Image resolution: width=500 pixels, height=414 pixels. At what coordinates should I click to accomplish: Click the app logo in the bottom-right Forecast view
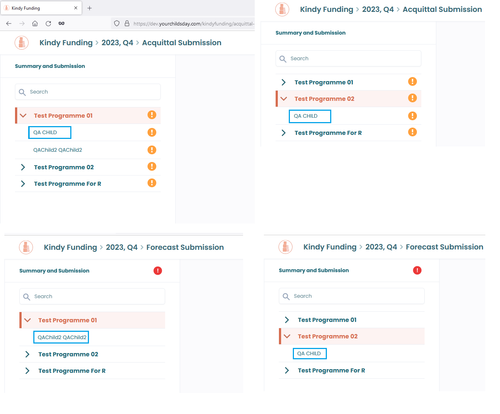coord(285,247)
